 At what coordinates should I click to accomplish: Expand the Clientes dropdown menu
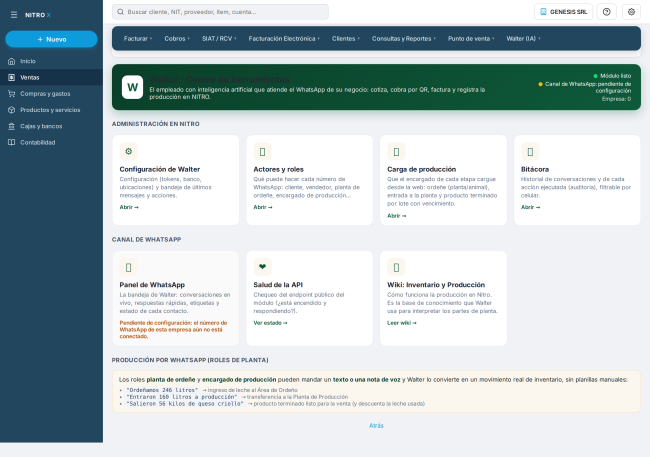tap(346, 39)
